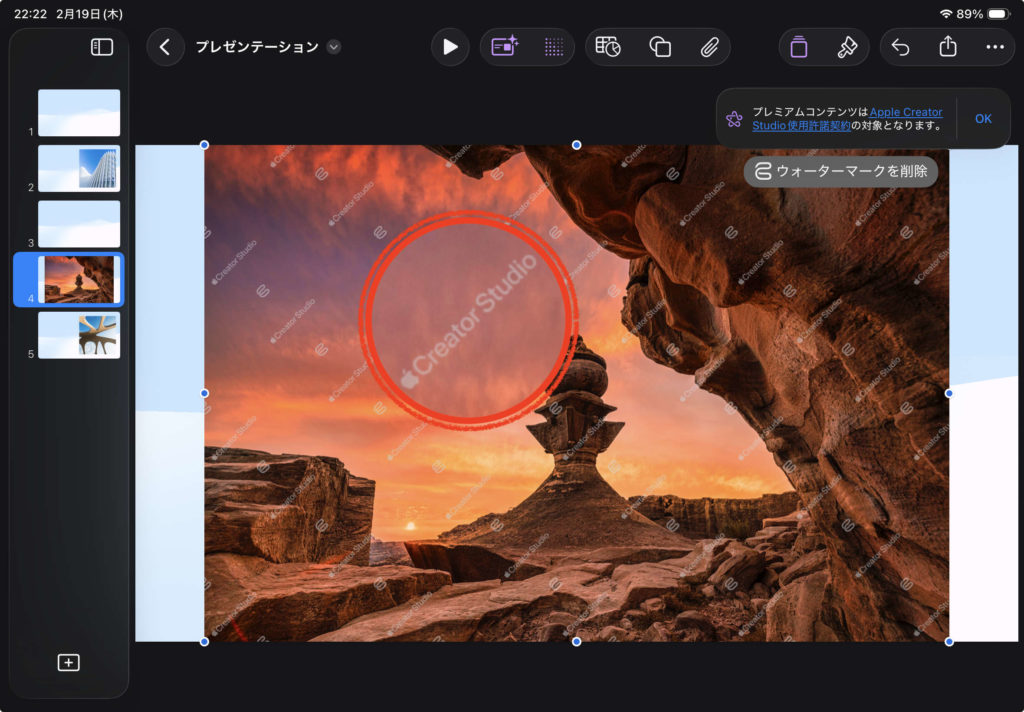Open the Share export menu
This screenshot has width=1024, height=712.
[948, 47]
